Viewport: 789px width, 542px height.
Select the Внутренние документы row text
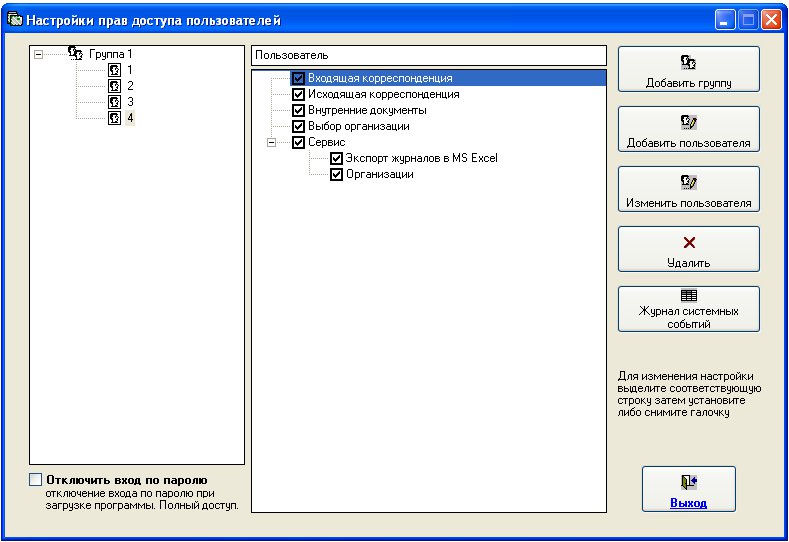367,110
